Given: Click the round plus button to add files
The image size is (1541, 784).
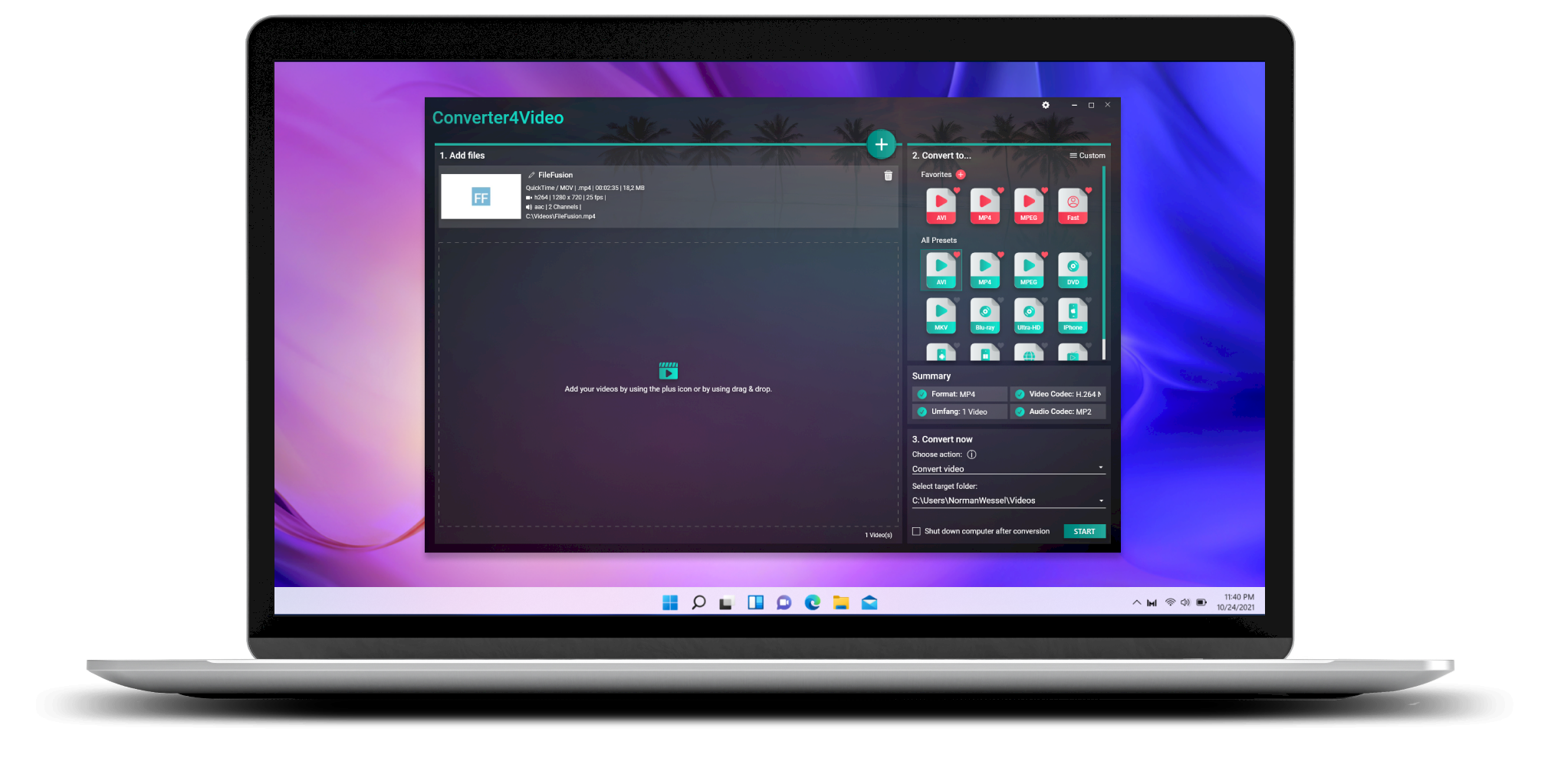Looking at the screenshot, I should click(x=881, y=144).
